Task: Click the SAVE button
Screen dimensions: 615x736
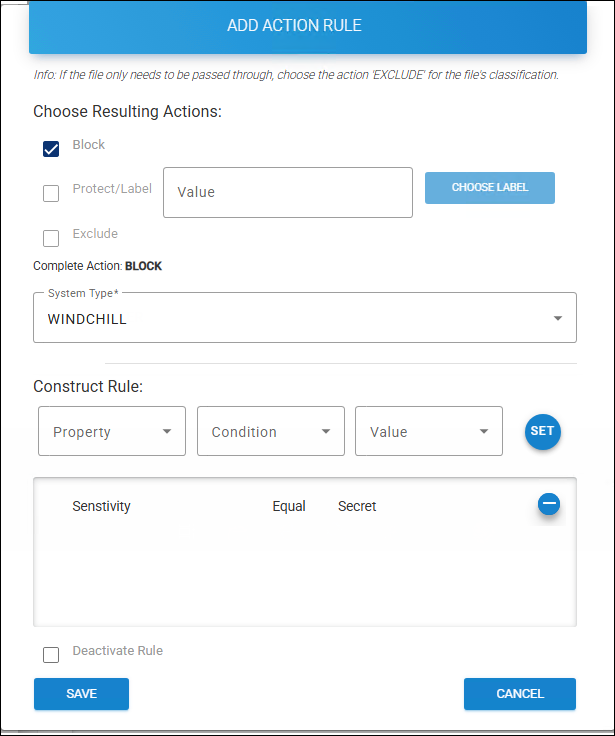Action: [x=81, y=694]
